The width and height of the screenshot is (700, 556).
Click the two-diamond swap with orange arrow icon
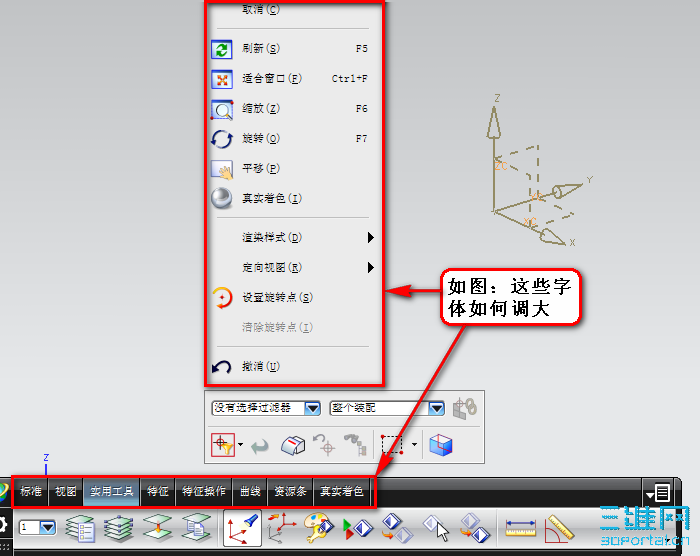[x=397, y=528]
